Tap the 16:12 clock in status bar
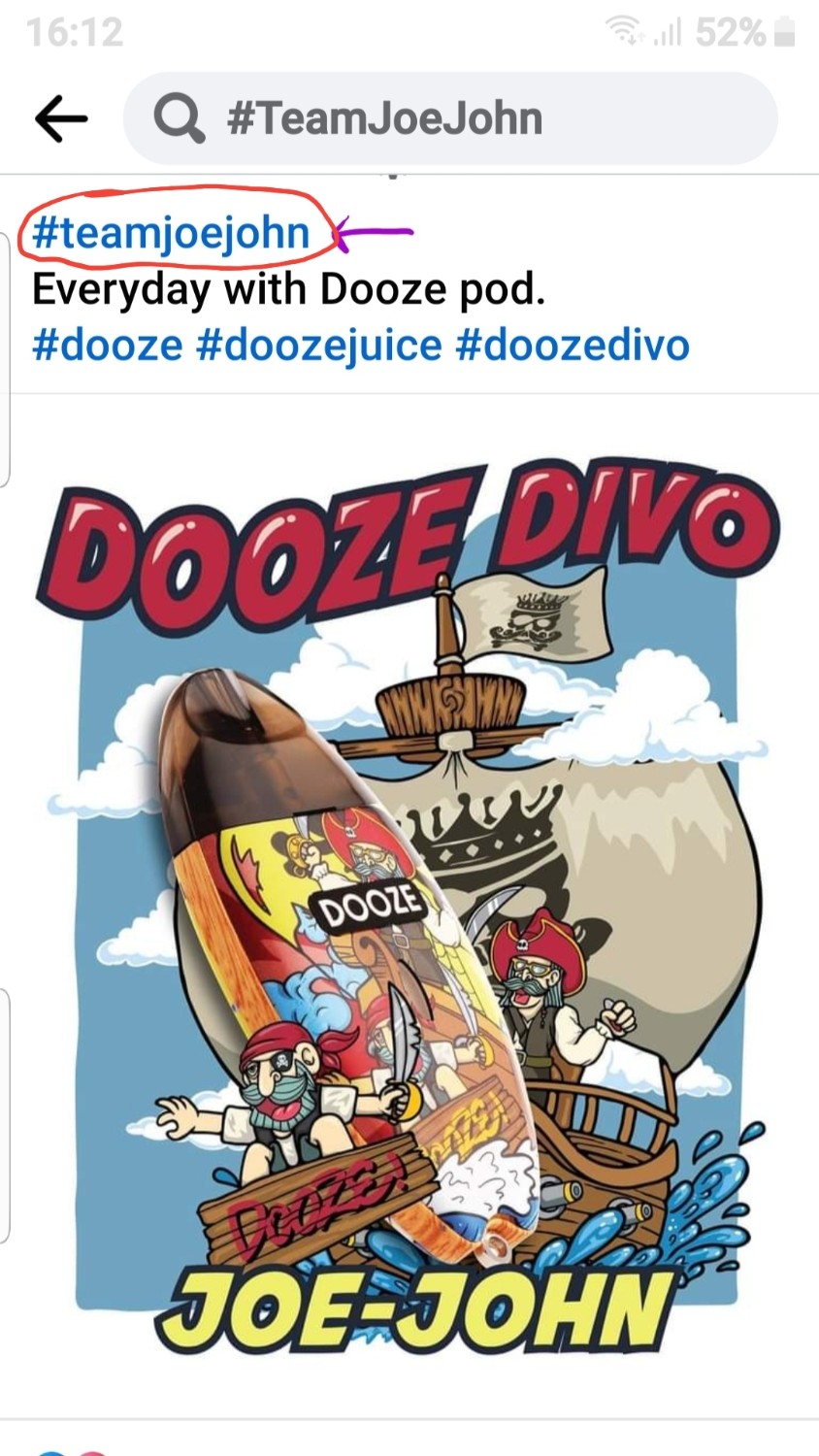This screenshot has height=1456, width=819. tap(75, 33)
